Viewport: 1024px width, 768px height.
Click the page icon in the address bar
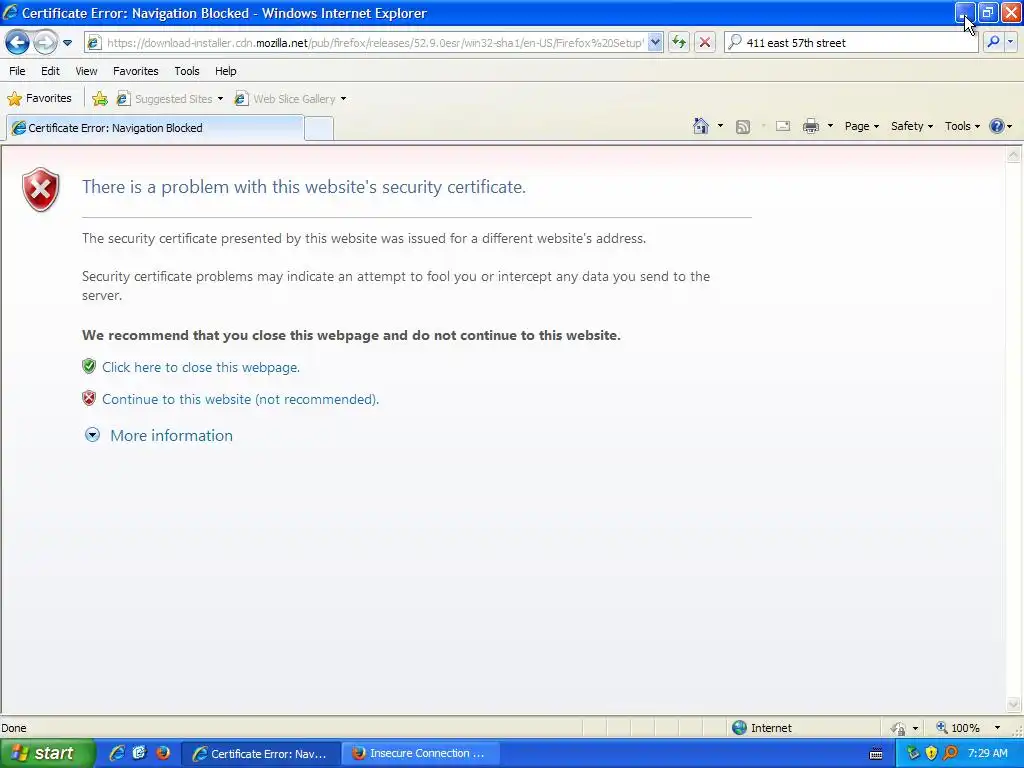(94, 43)
